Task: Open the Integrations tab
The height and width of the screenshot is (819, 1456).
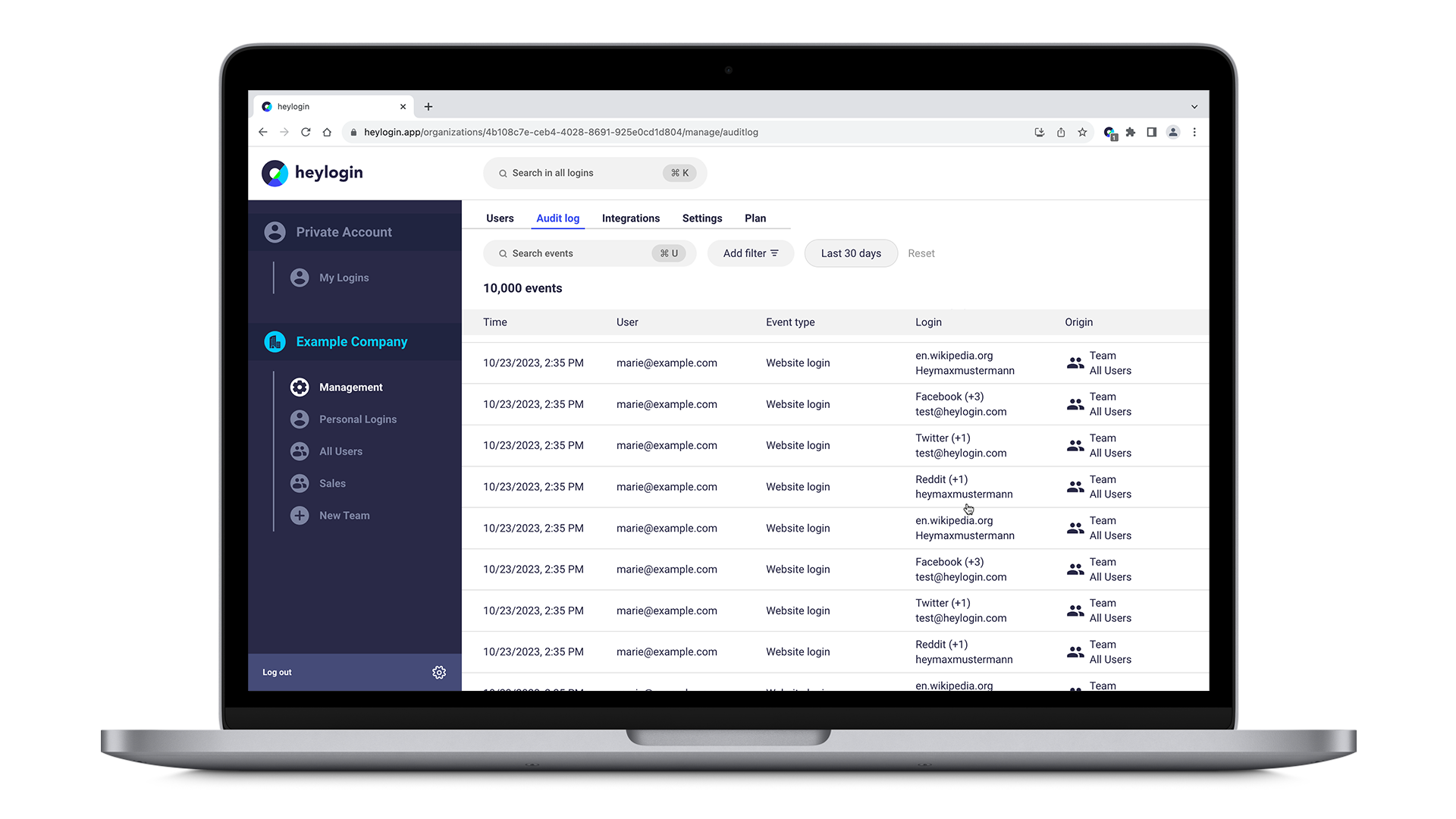Action: pyautogui.click(x=631, y=218)
